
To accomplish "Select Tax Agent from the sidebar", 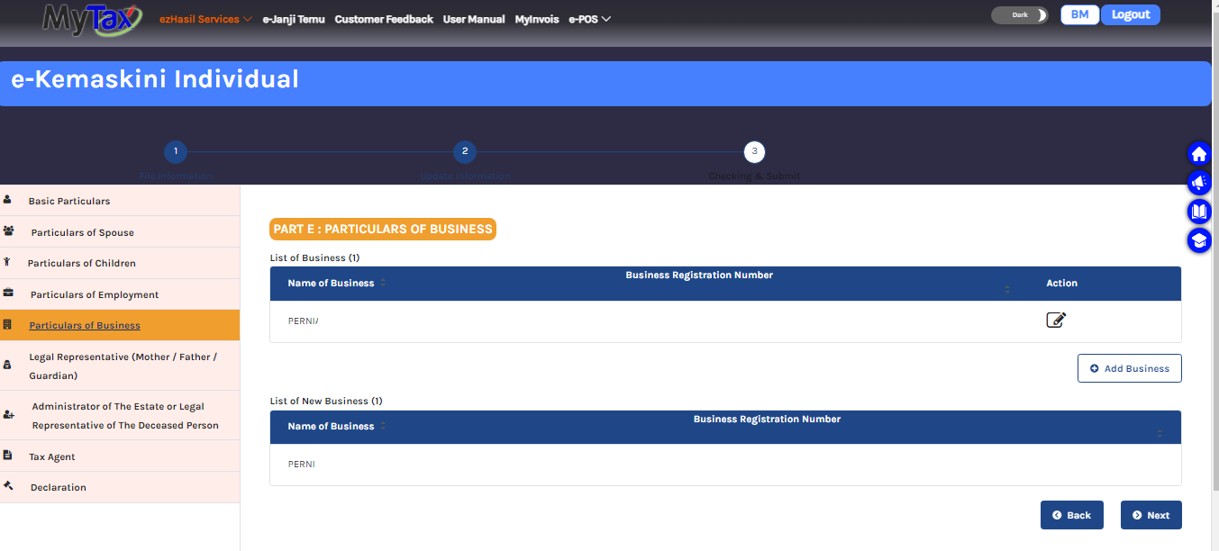I will [x=52, y=456].
